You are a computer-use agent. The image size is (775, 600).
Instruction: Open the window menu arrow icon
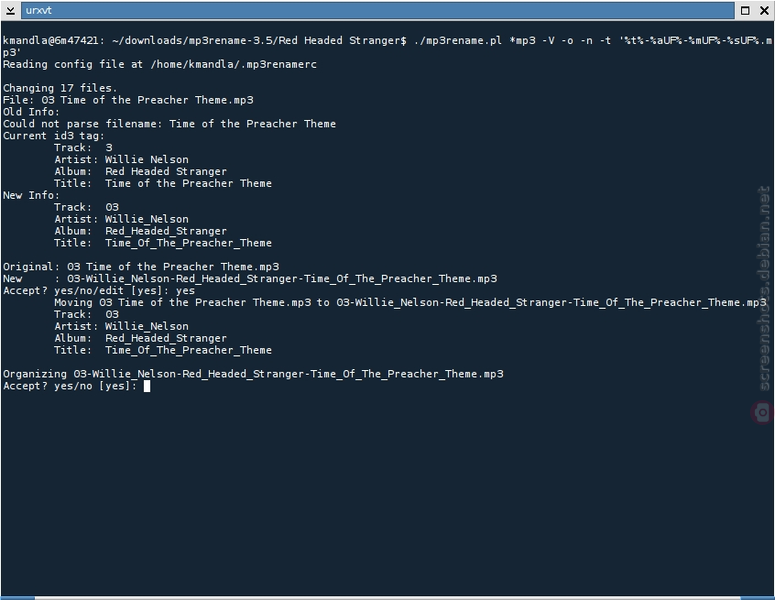(x=10, y=10)
